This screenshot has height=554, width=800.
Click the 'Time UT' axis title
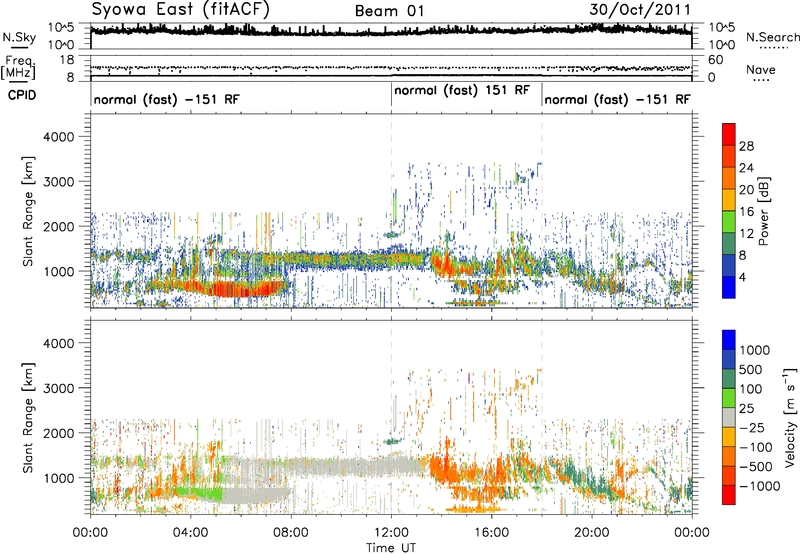[391, 548]
